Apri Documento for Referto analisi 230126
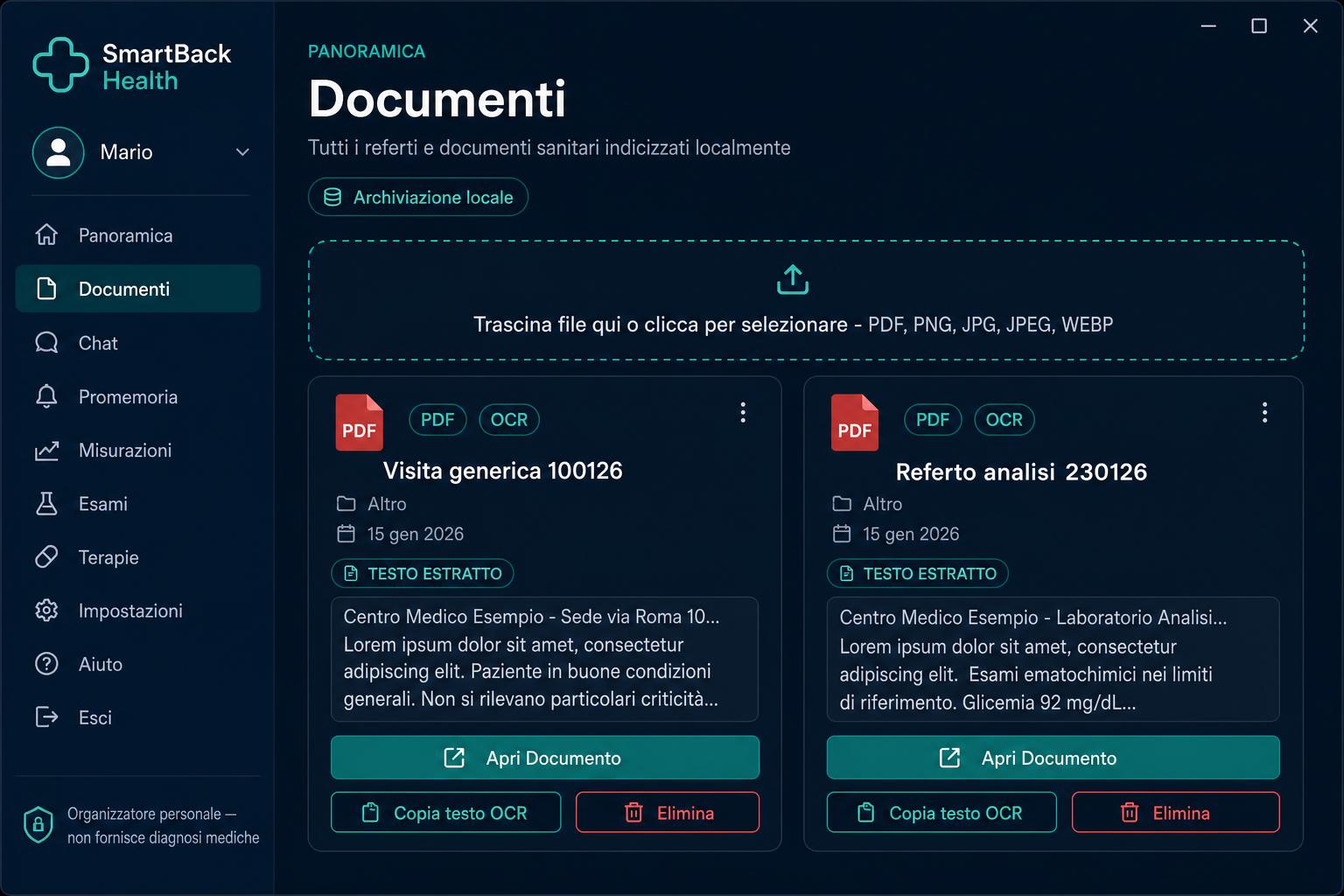Screen dimensions: 1344x896 pos(1053,758)
